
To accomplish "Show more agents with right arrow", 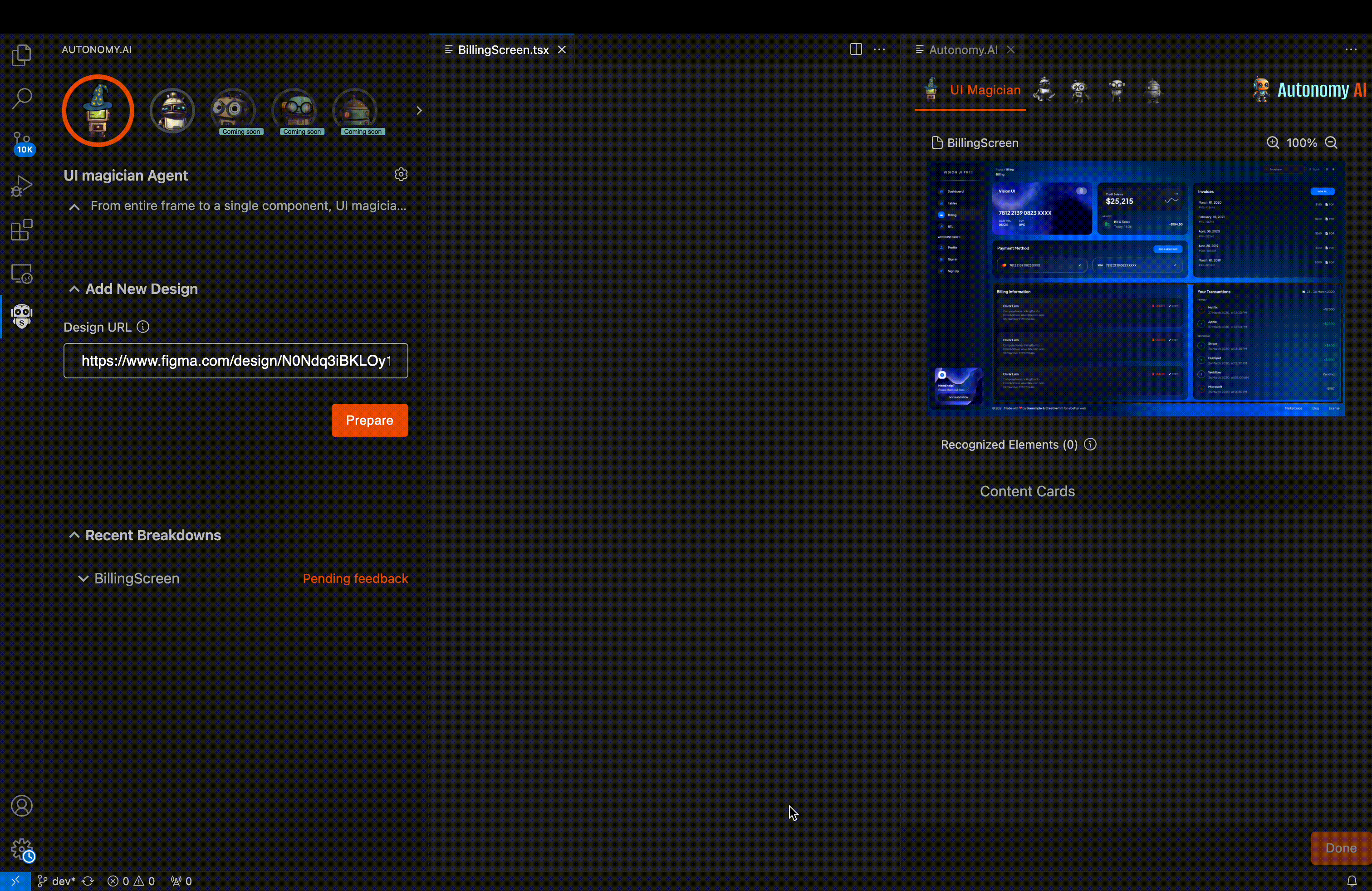I will [419, 110].
